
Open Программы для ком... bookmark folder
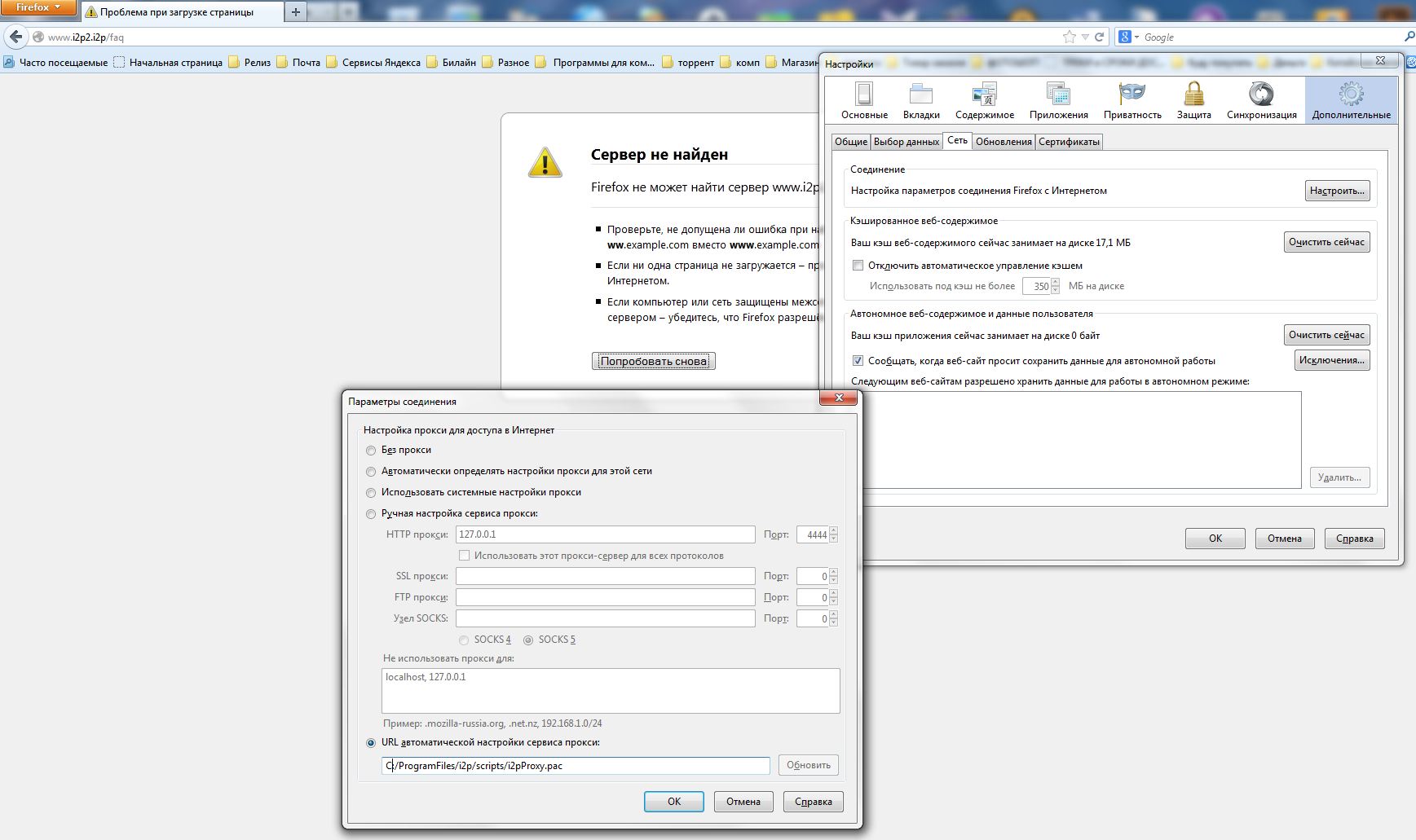tap(595, 62)
